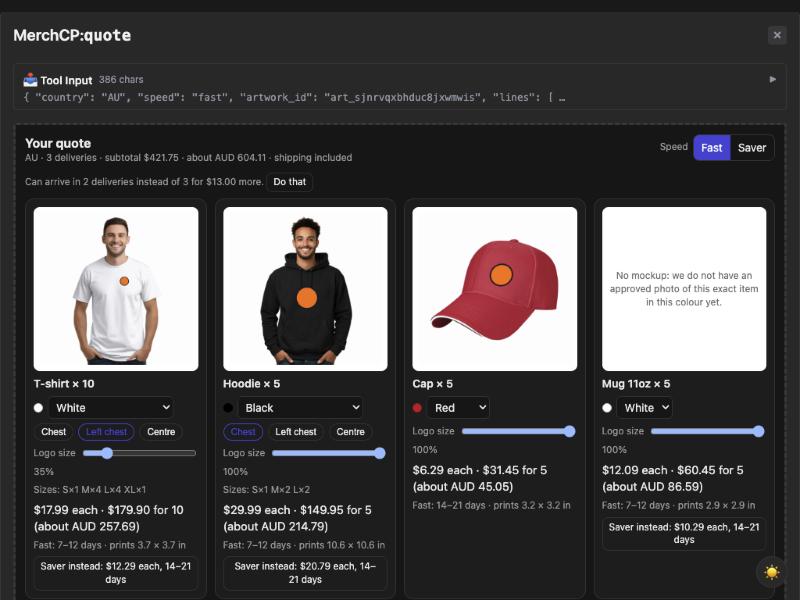Viewport: 800px width, 600px height.
Task: Choose Mug Saver instead at $10.29
Action: [x=684, y=534]
